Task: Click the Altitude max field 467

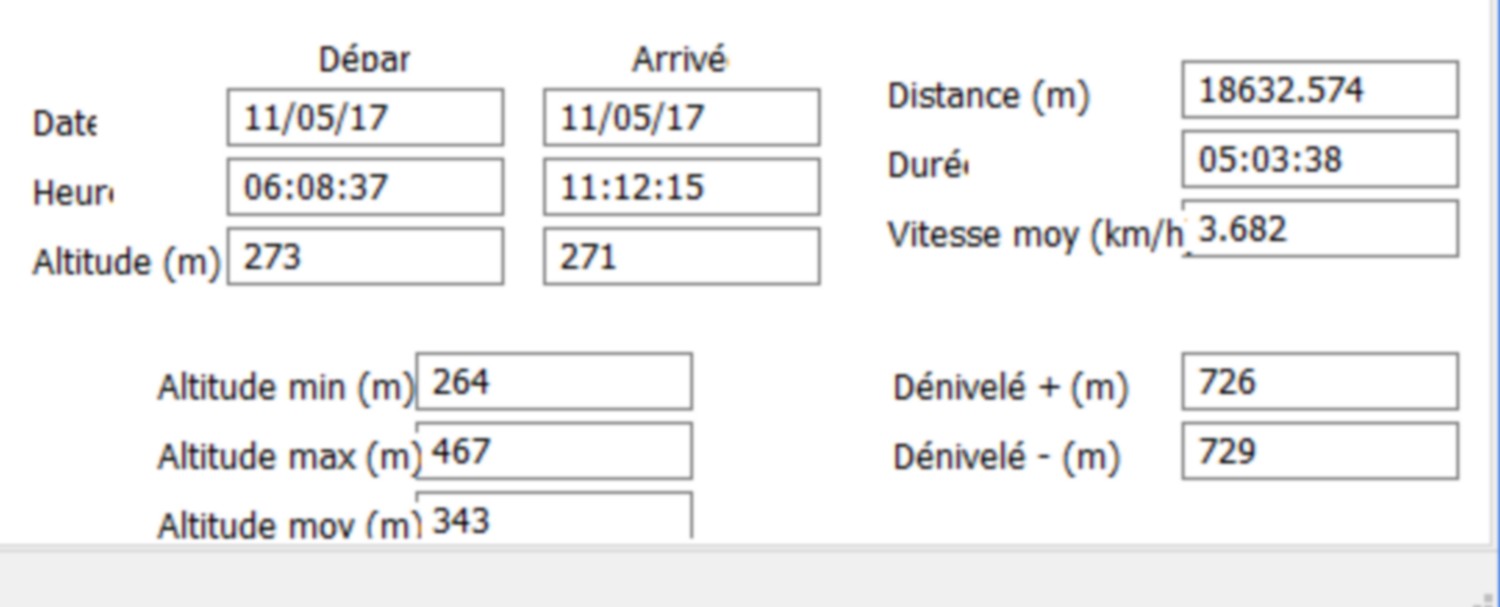Action: [554, 451]
